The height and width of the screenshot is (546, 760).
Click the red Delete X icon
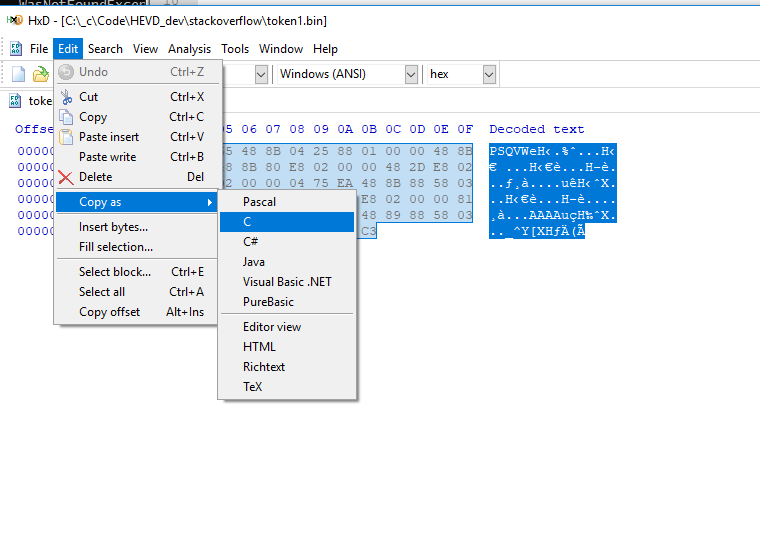pyautogui.click(x=66, y=177)
